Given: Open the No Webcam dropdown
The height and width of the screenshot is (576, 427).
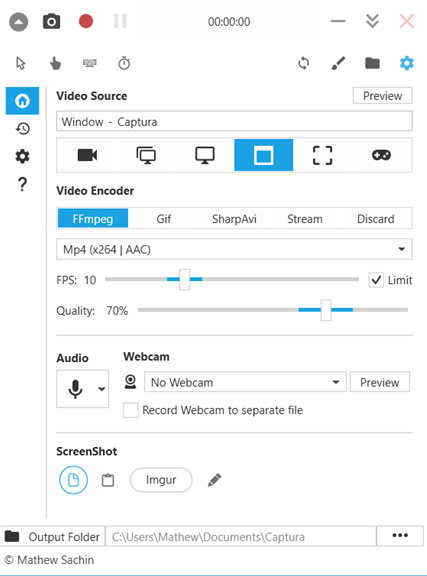Looking at the screenshot, I should coord(245,382).
